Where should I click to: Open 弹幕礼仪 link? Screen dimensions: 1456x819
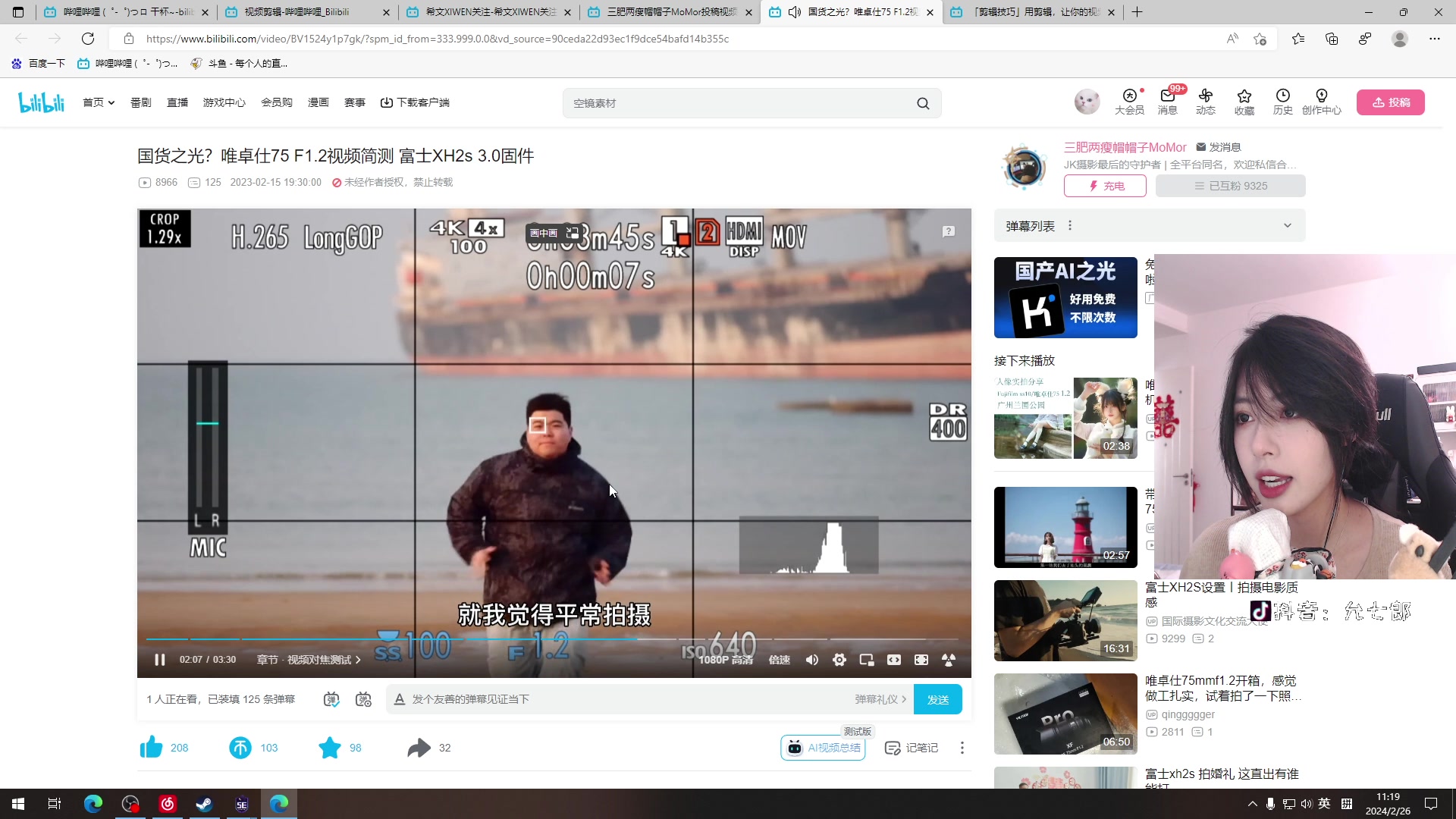pyautogui.click(x=880, y=699)
